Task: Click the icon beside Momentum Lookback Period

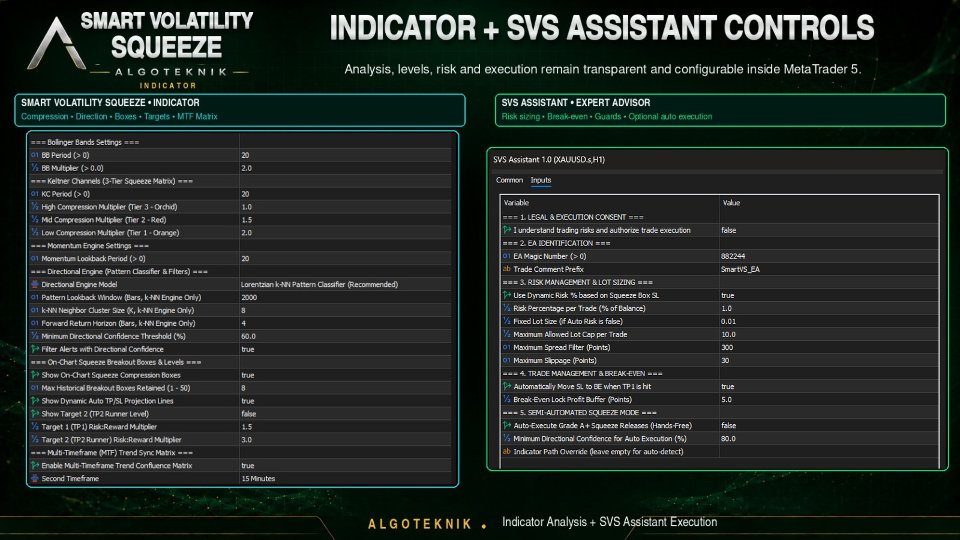Action: pyautogui.click(x=35, y=258)
